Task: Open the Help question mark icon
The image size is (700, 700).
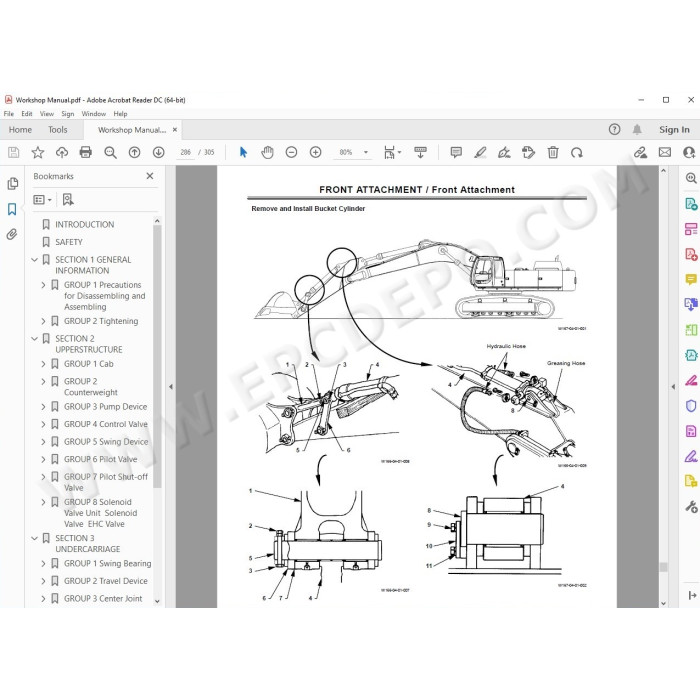Action: click(x=614, y=129)
